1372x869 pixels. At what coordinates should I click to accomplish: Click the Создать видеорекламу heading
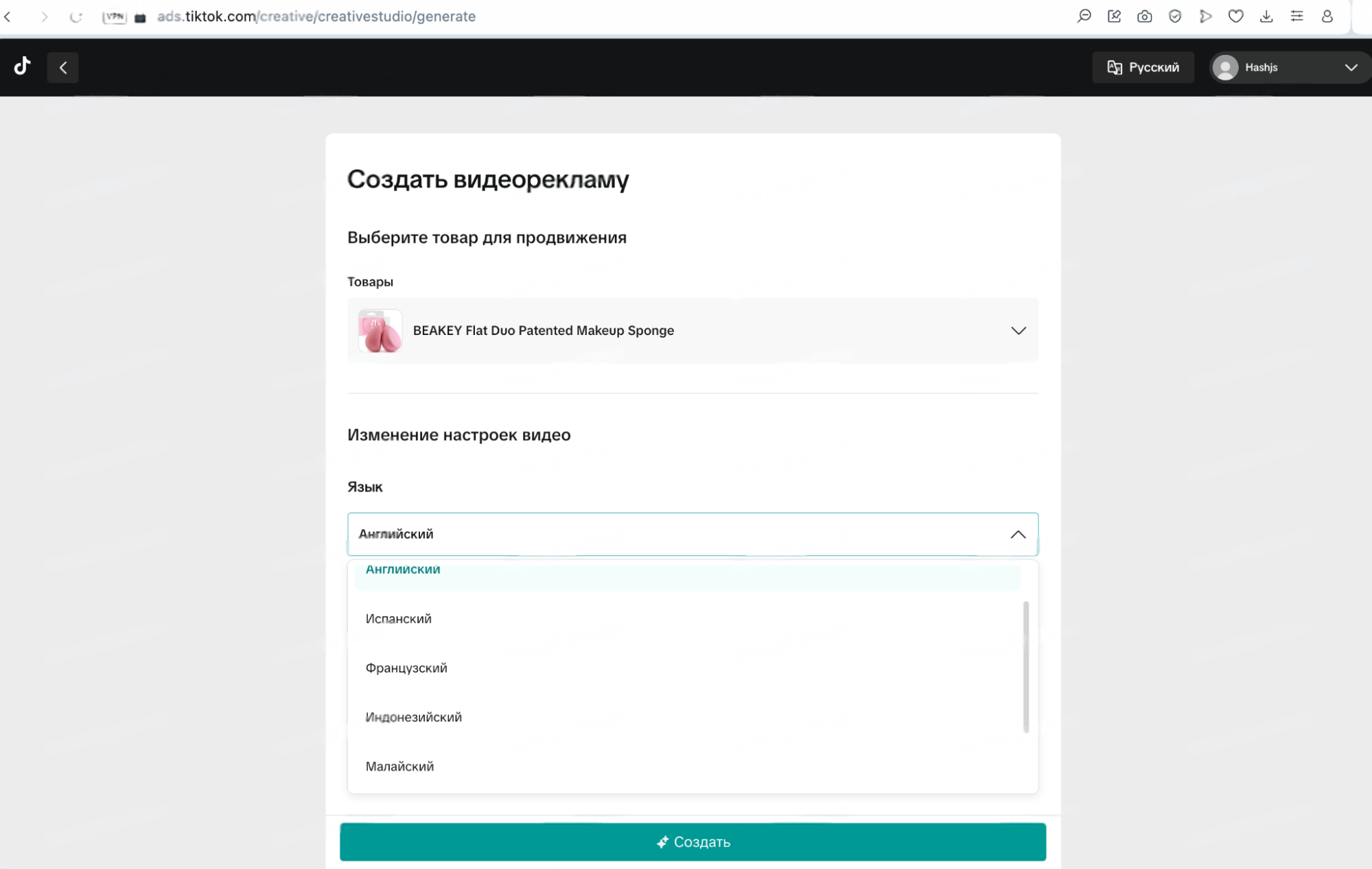488,179
